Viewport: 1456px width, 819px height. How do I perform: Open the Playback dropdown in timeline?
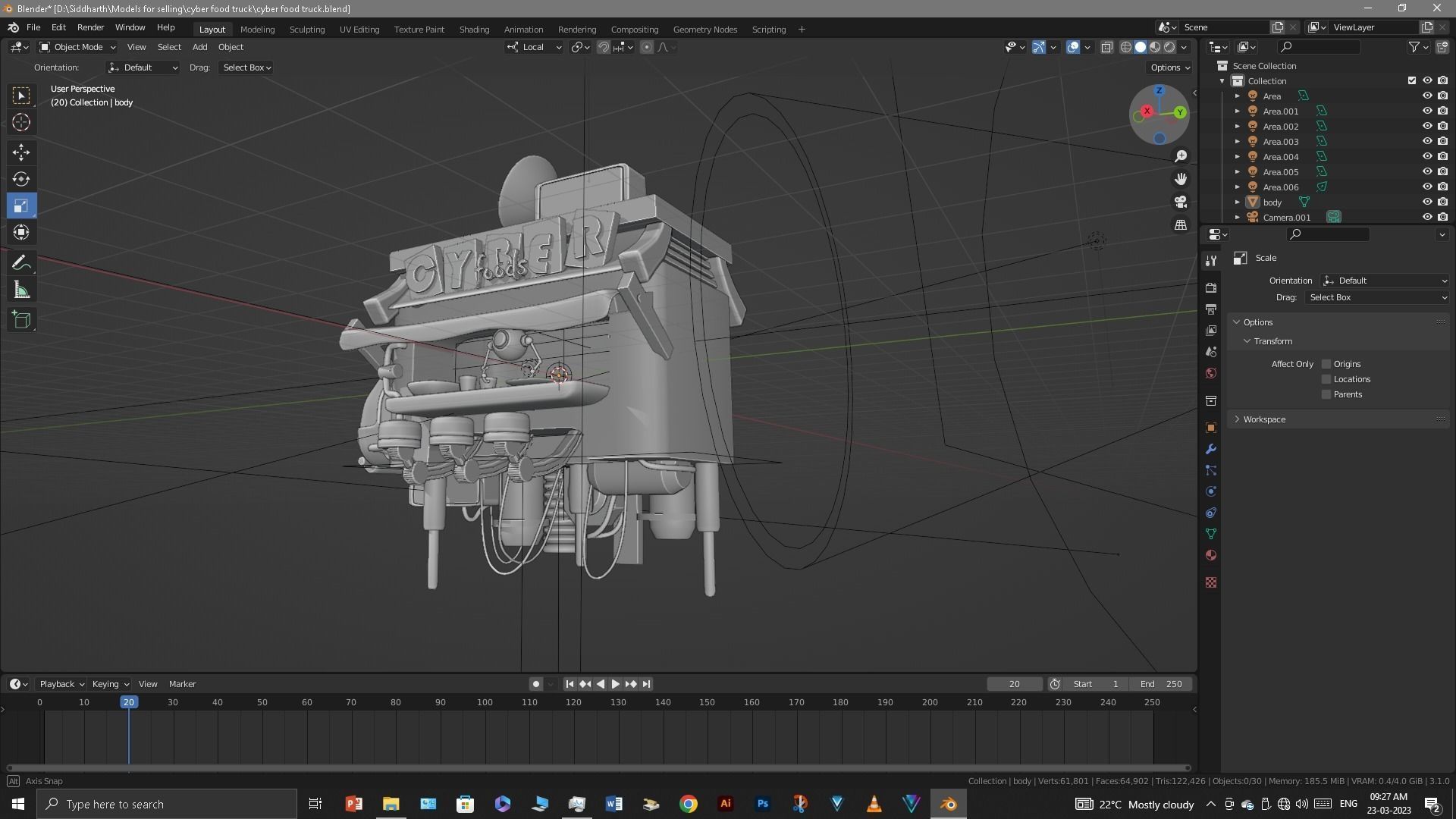(61, 684)
